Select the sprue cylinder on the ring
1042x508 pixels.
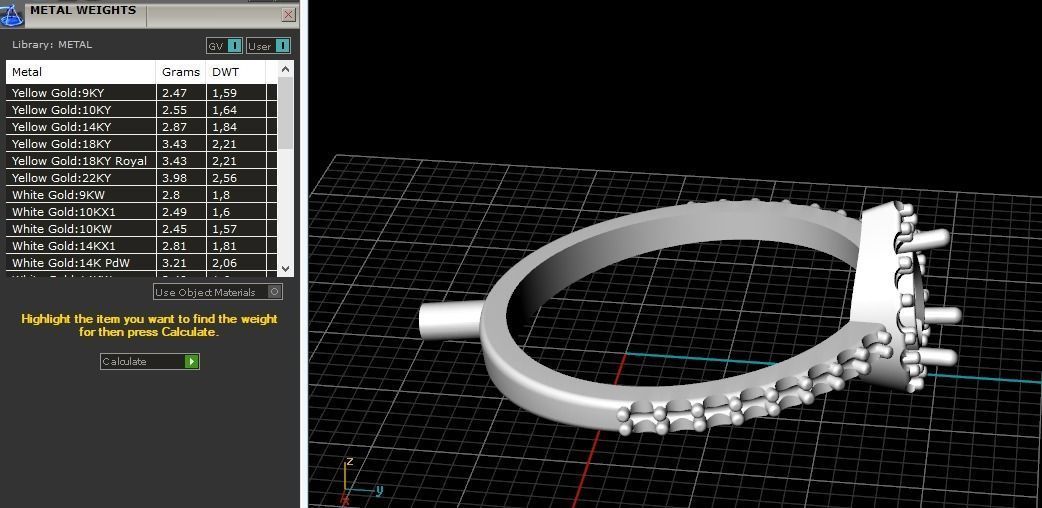coord(451,320)
